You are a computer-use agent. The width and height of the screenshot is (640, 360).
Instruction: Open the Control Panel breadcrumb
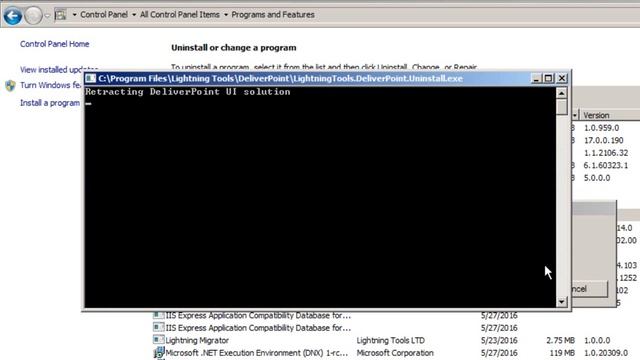click(x=104, y=15)
